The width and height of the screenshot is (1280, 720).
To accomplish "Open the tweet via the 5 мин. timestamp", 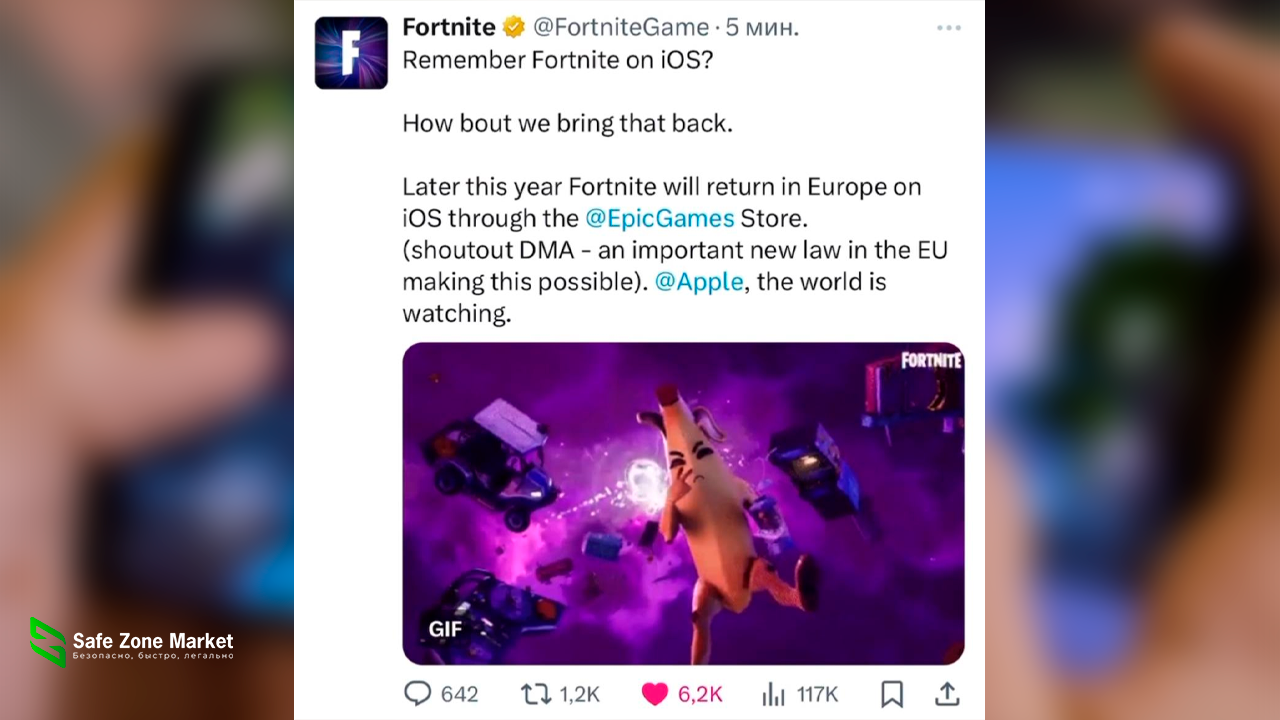I will [762, 28].
